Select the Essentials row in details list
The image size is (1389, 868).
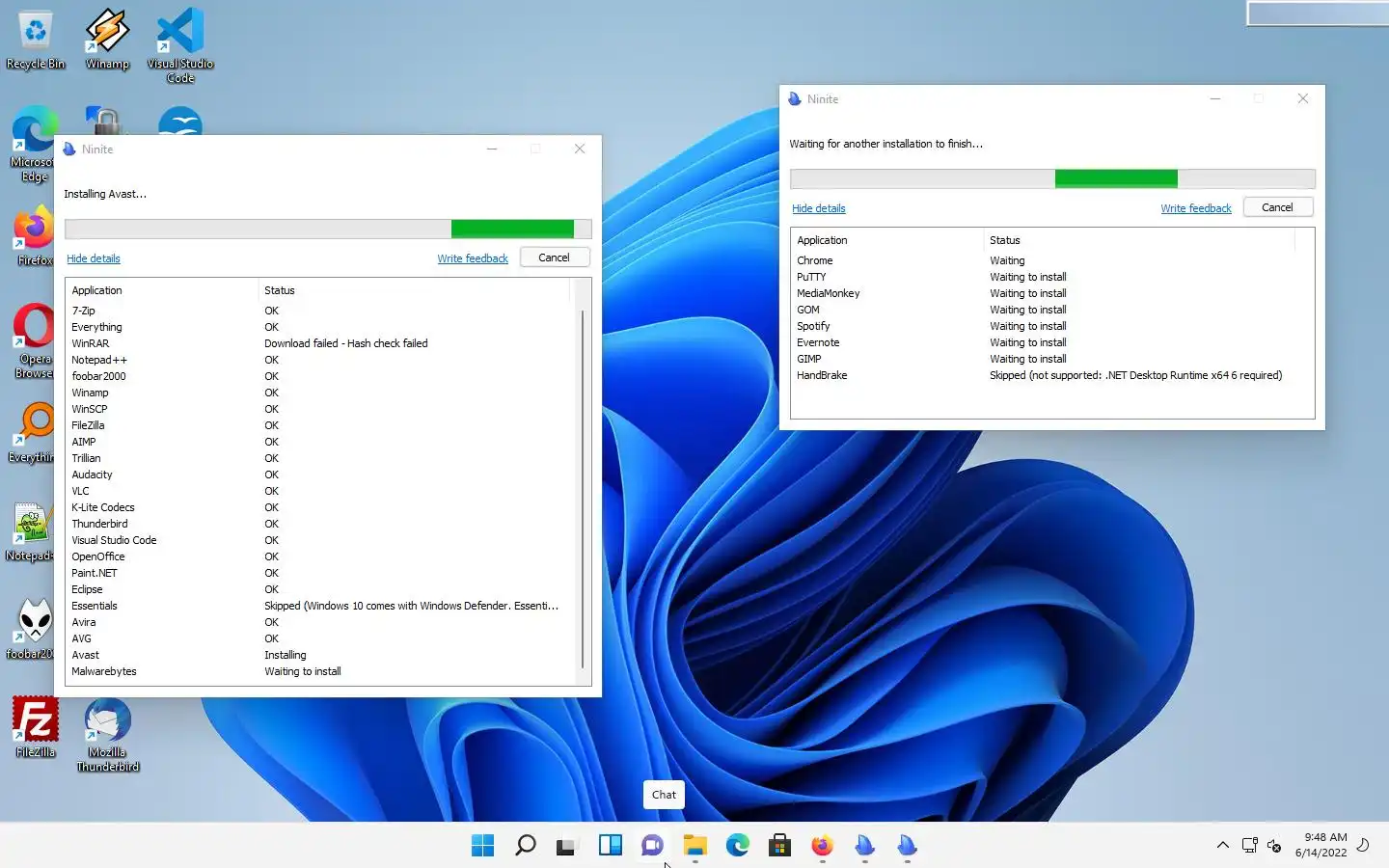point(320,606)
